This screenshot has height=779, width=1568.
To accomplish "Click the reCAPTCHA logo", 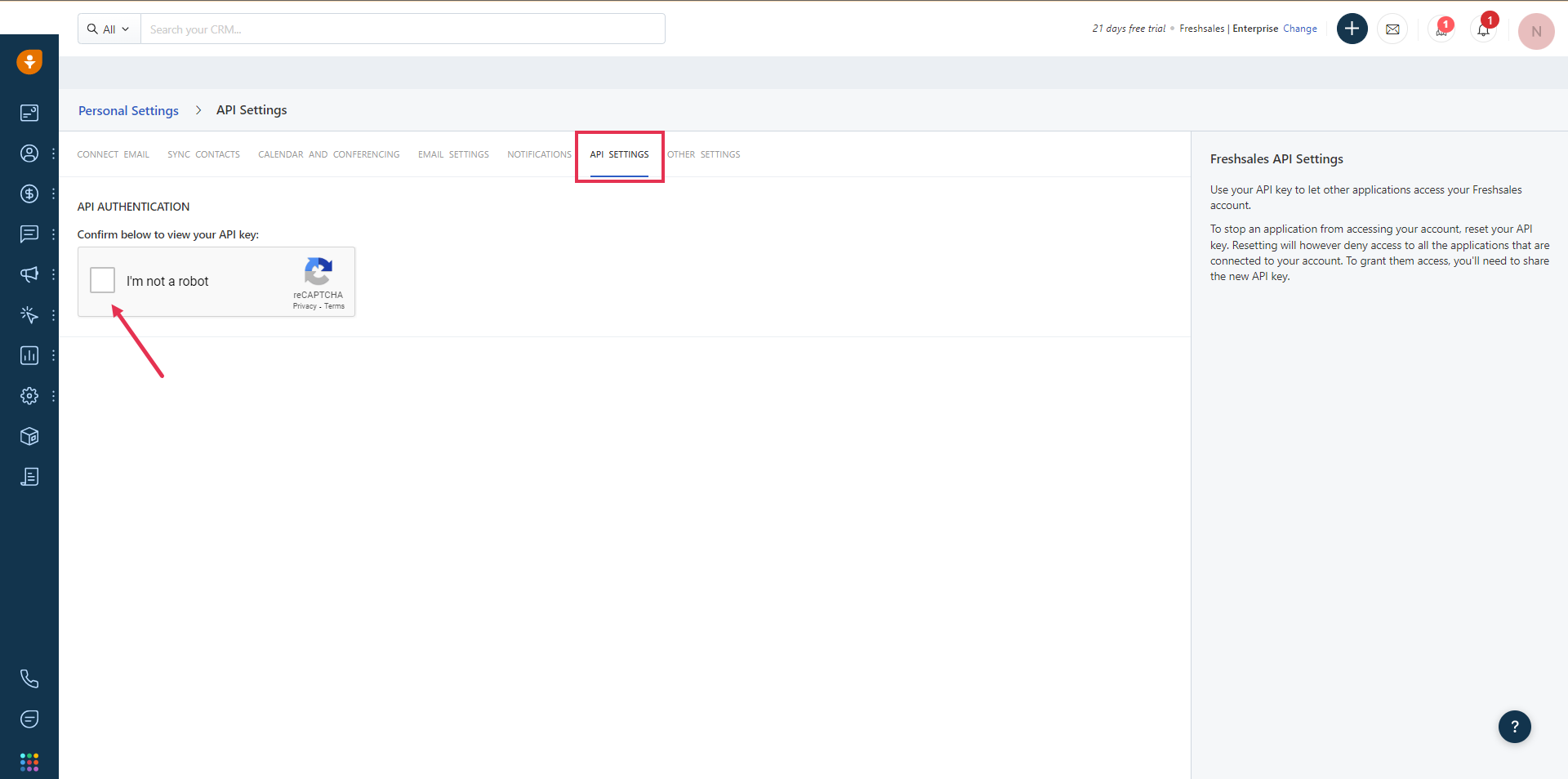I will point(318,272).
